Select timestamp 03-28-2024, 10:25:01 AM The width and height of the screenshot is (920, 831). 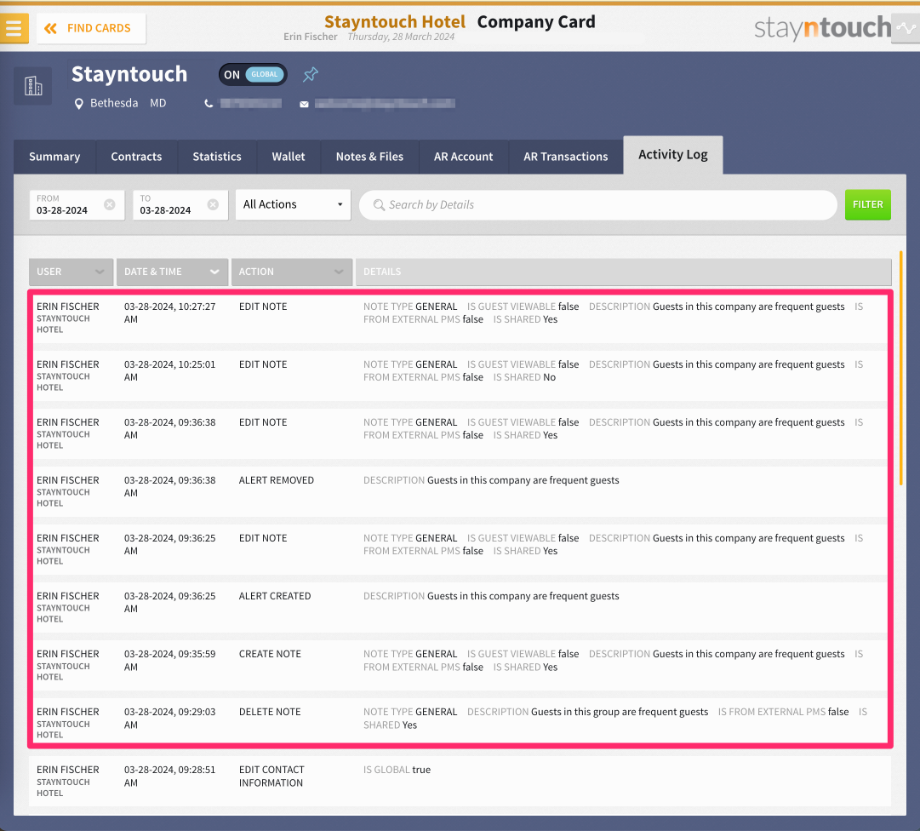point(170,371)
